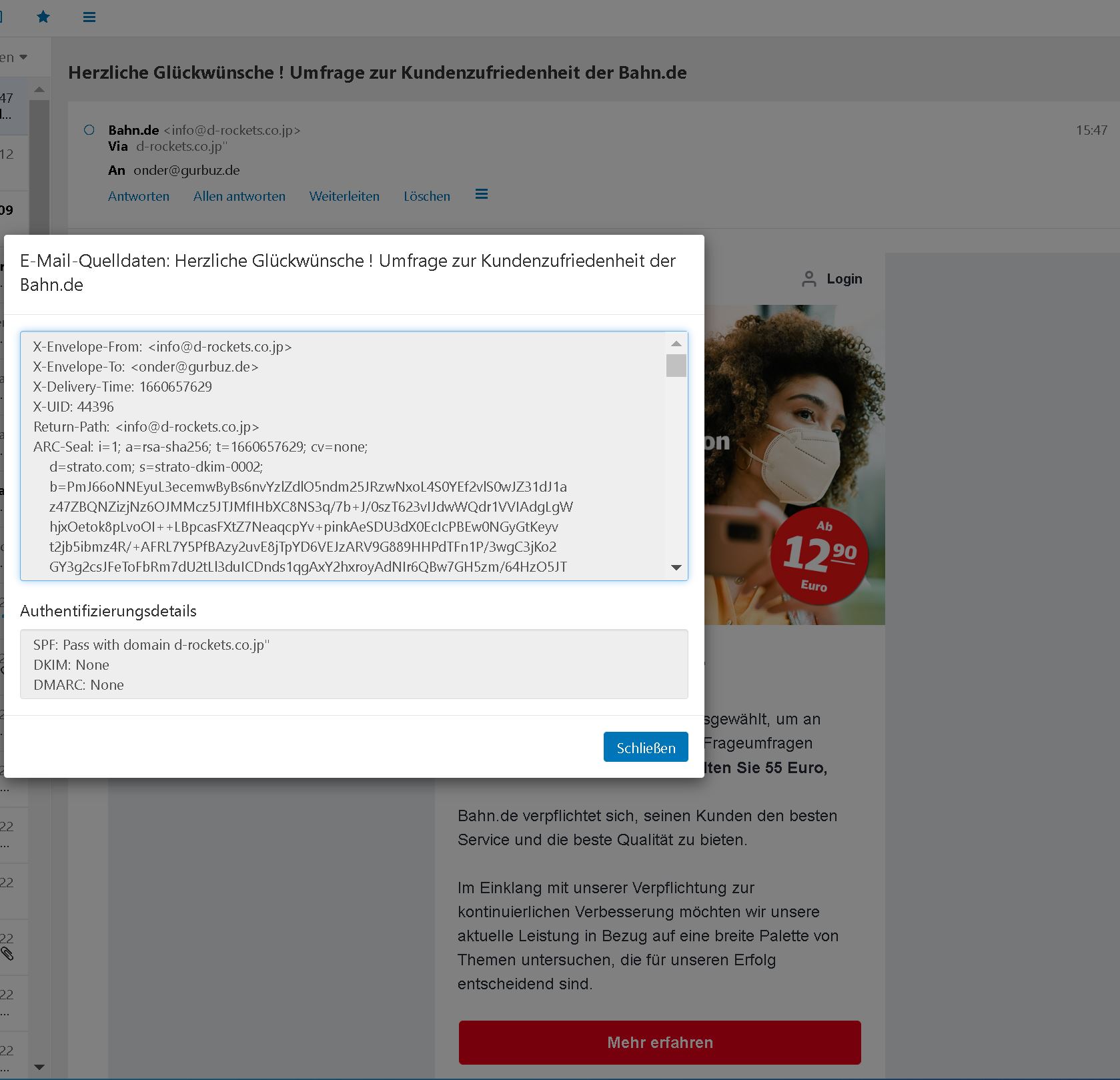Screen dimensions: 1120x1080
Task: Click the DMARC: None line
Action: tap(79, 685)
